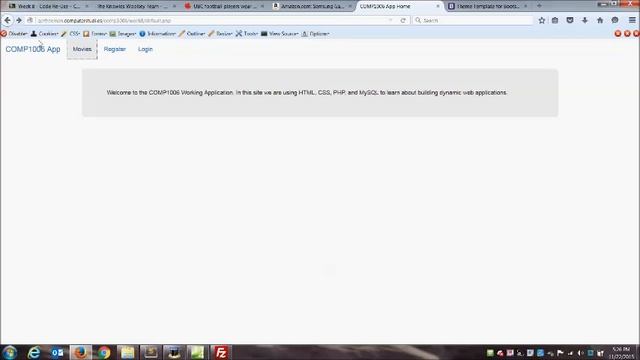This screenshot has height=360, width=640.
Task: Click the volume speaker tray icon
Action: (580, 353)
